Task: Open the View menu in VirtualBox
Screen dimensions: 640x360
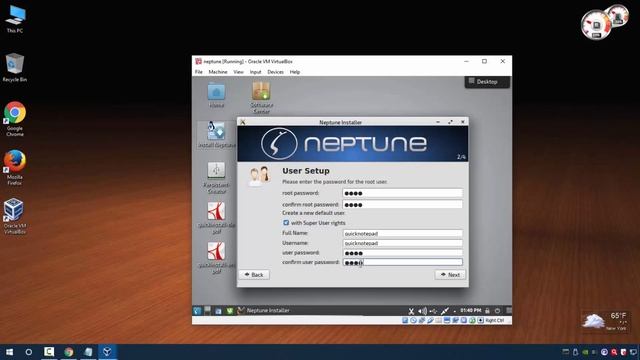Action: point(238,72)
